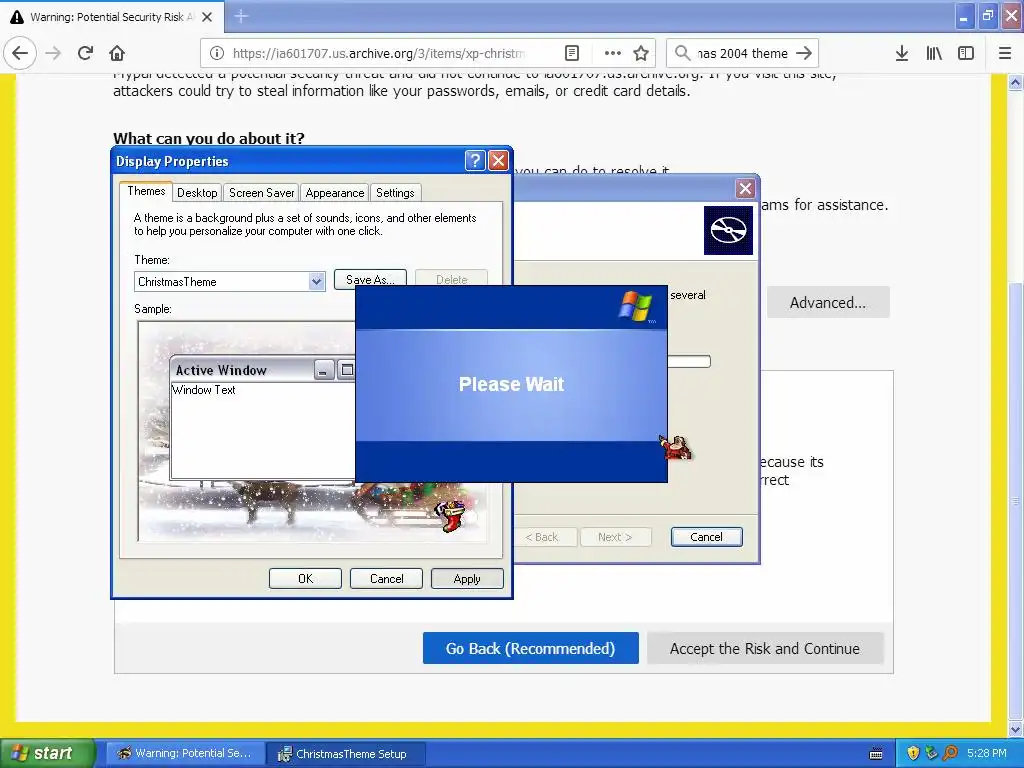
Task: Click the help question mark in Display Properties
Action: 475,160
